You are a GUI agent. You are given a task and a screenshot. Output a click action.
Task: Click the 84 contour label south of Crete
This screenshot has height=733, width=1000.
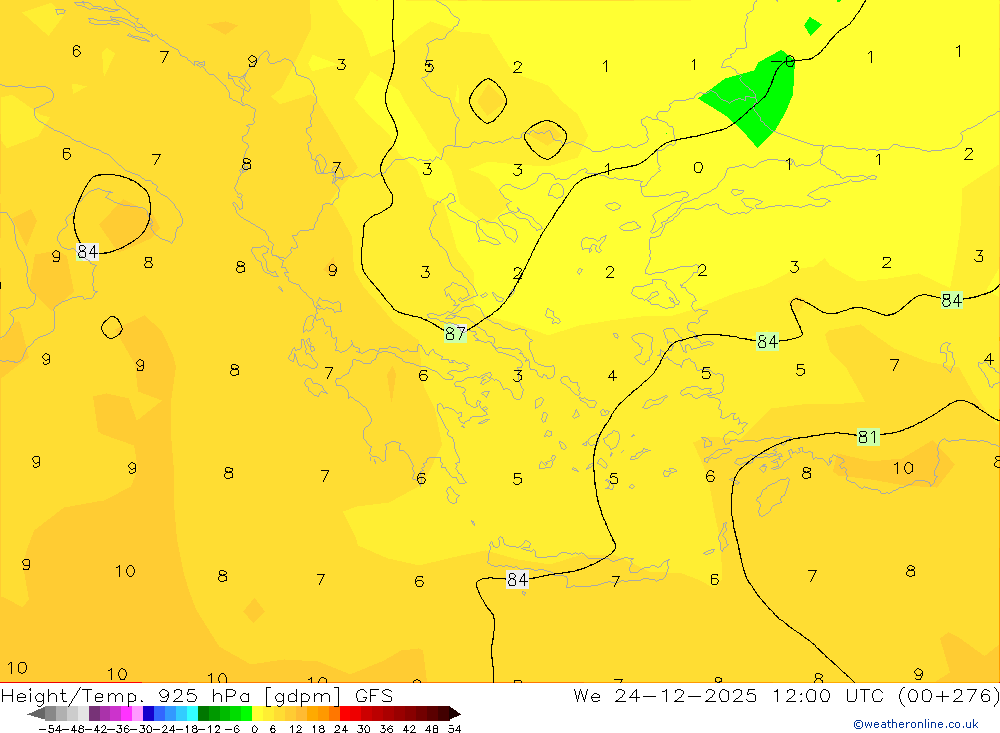(517, 579)
